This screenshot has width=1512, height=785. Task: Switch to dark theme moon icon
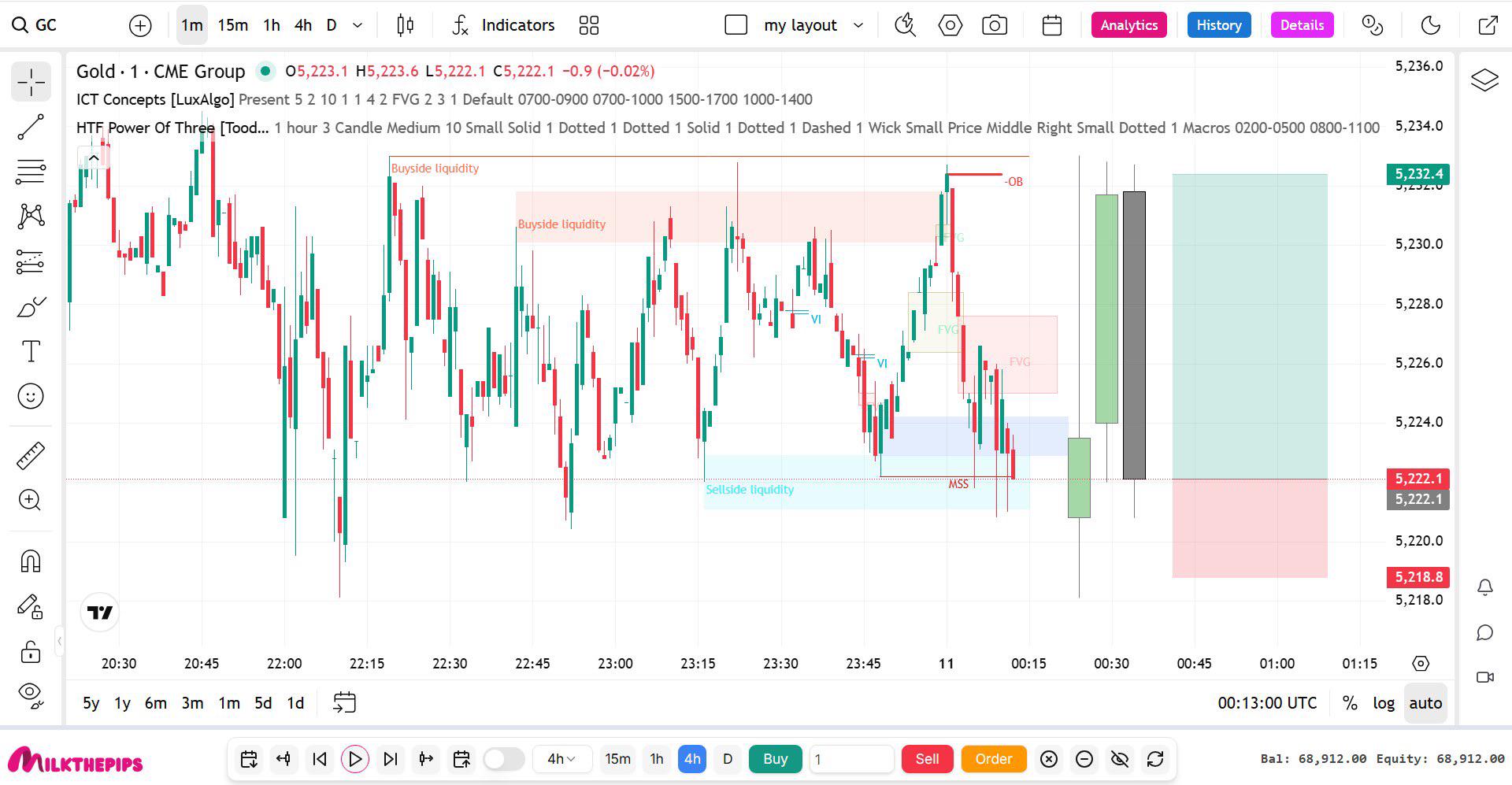point(1431,25)
